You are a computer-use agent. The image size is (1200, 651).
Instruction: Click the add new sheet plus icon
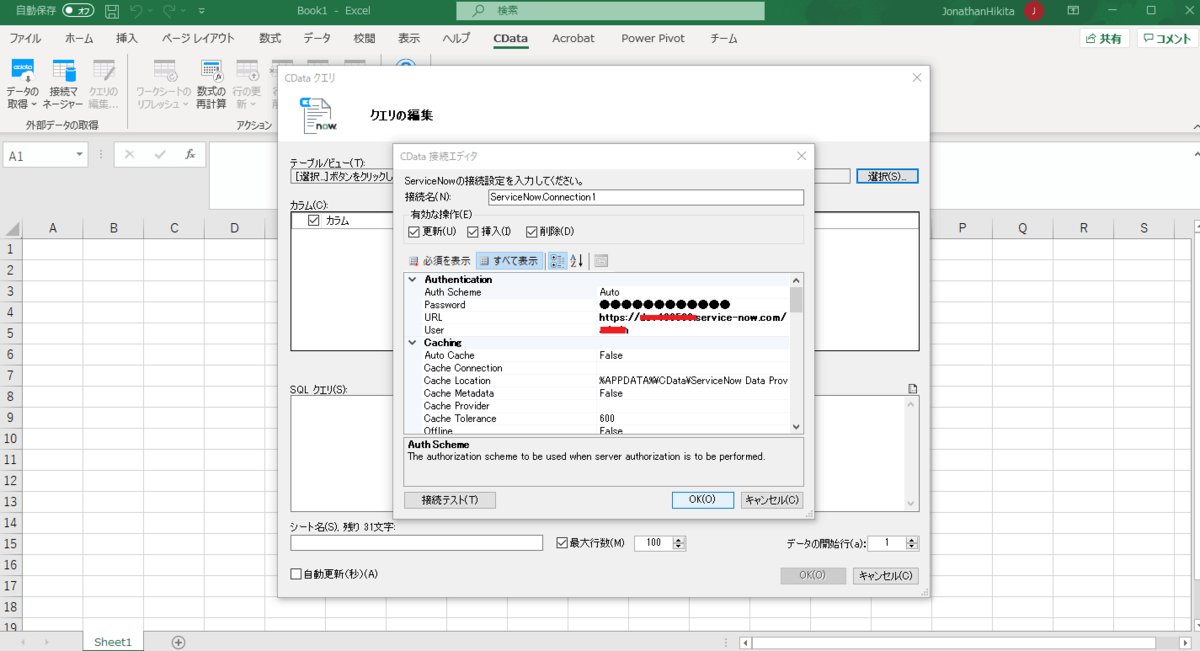pos(178,642)
